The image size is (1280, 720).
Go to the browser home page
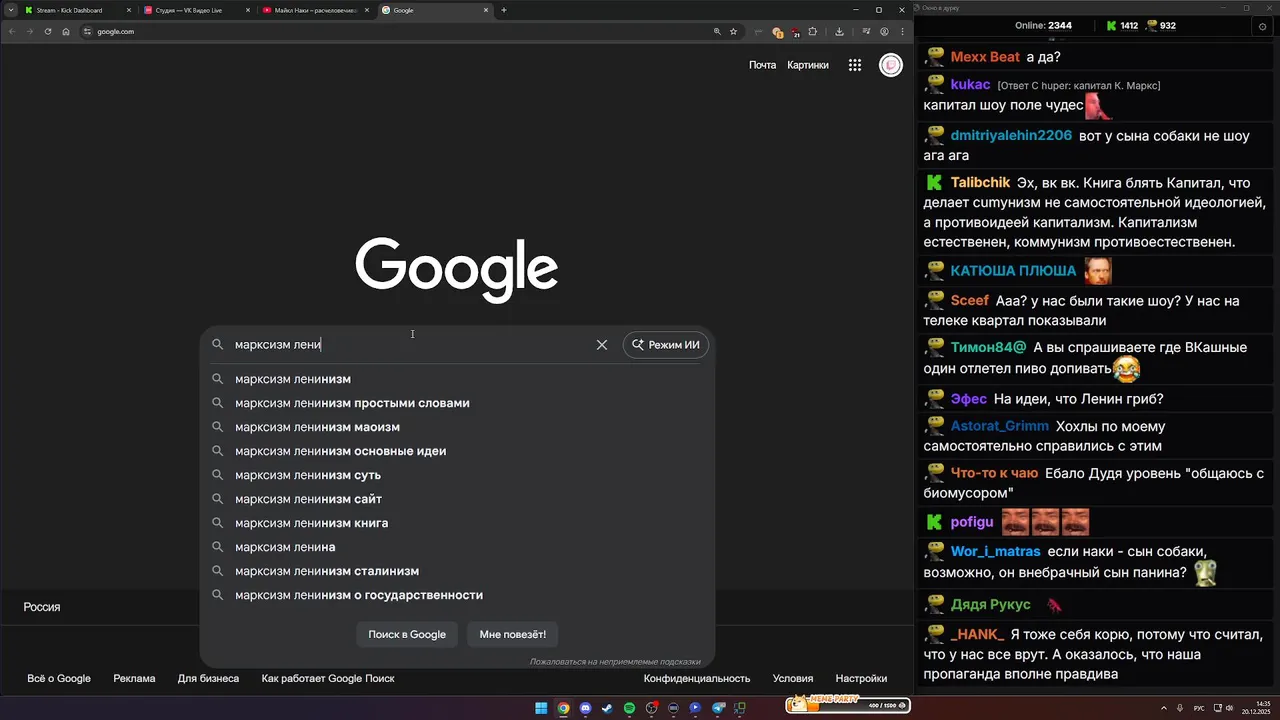pyautogui.click(x=66, y=31)
